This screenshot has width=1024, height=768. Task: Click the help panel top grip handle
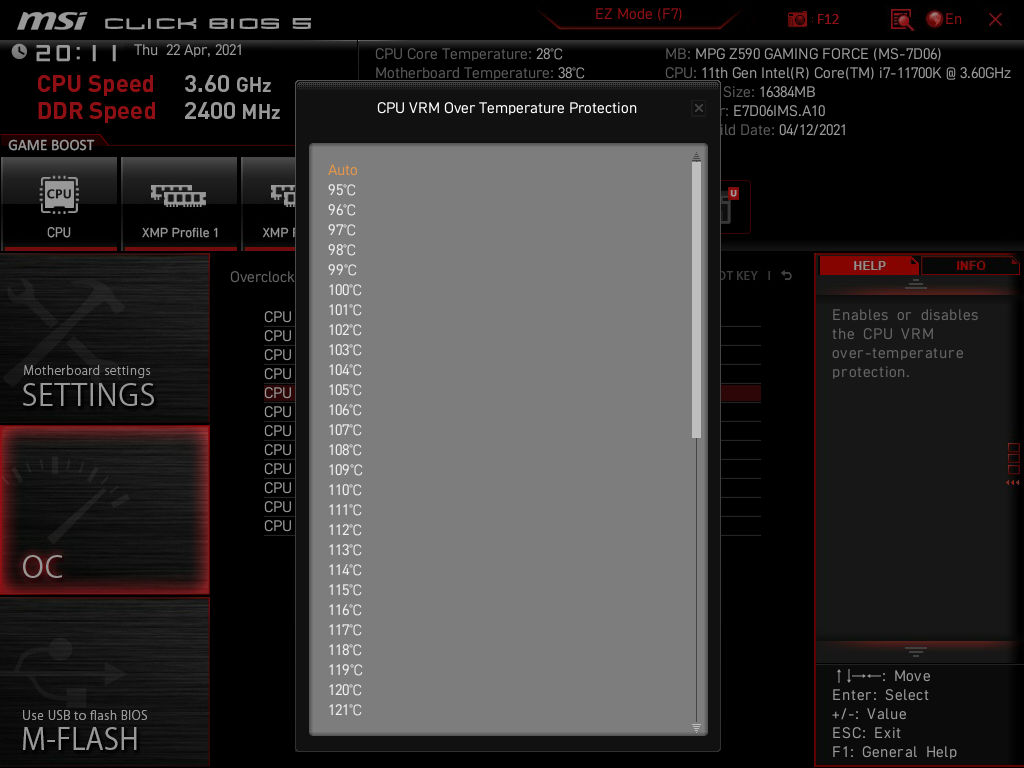pyautogui.click(x=916, y=283)
